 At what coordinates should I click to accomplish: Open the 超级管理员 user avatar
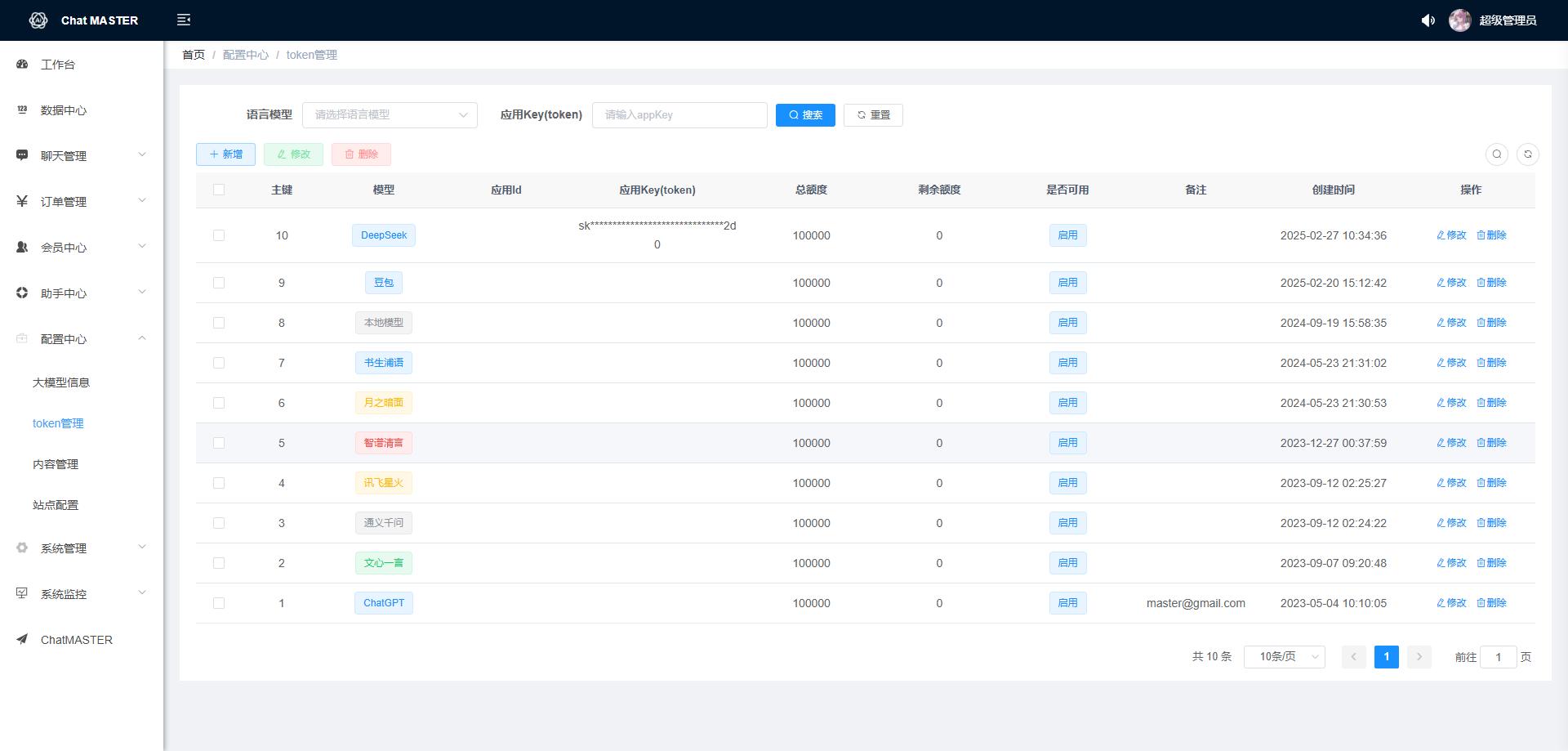1459,20
